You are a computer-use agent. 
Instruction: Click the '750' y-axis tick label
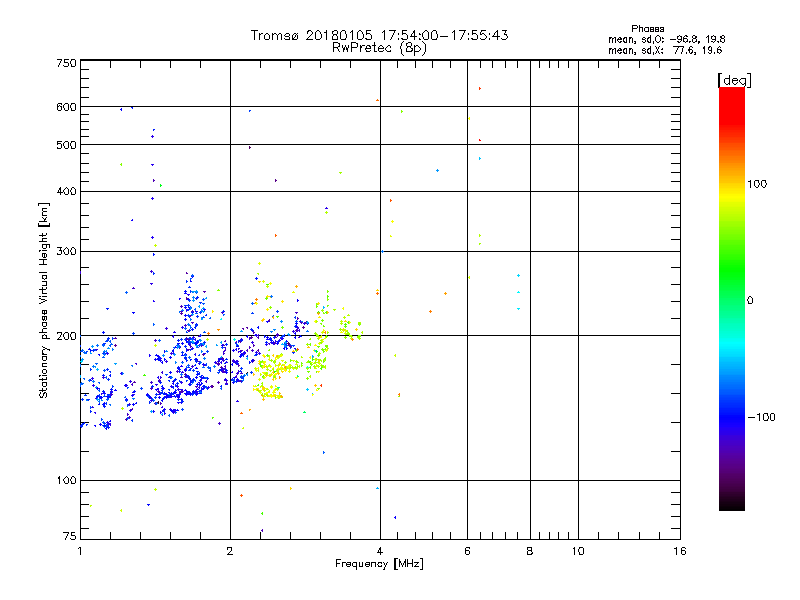(66, 63)
